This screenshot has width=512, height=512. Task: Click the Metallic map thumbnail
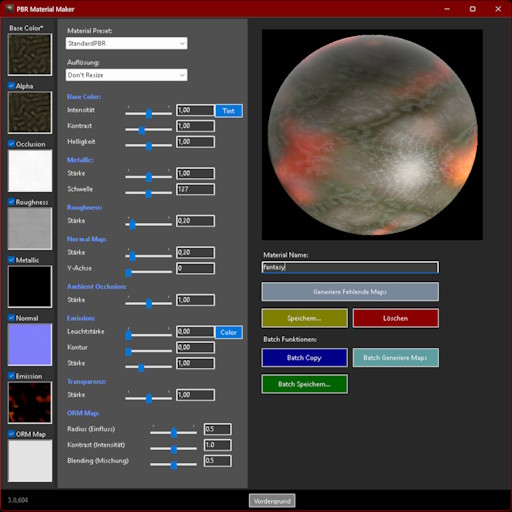coord(30,286)
